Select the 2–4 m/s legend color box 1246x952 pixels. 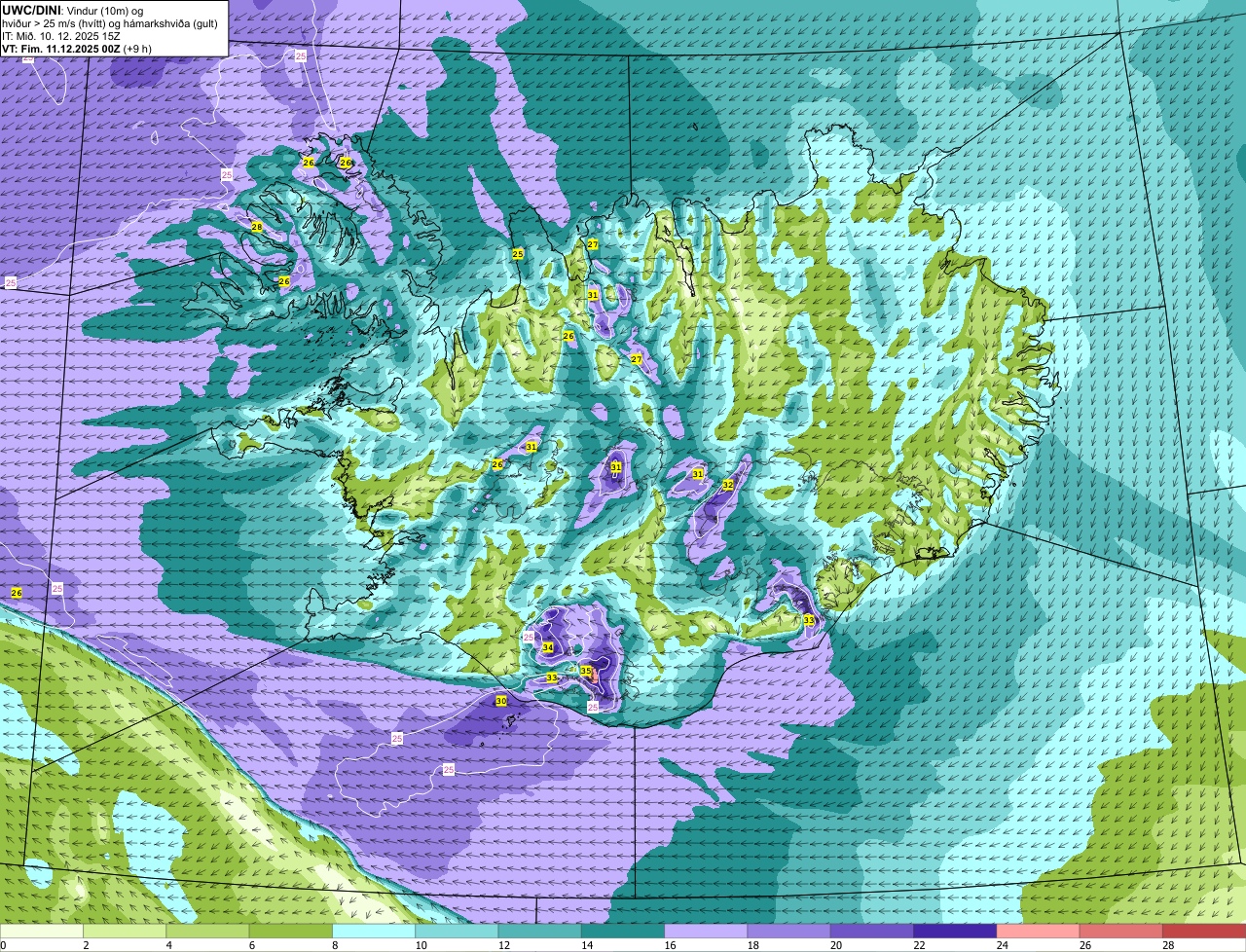(x=127, y=931)
